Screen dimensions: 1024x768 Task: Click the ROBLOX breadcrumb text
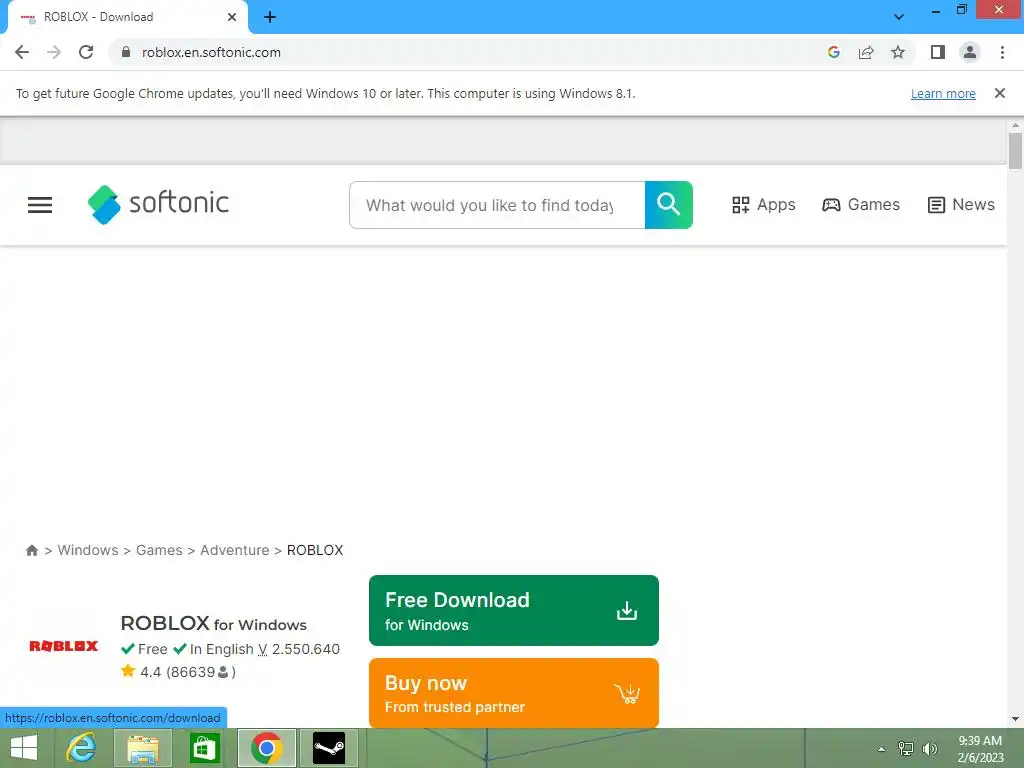coord(315,550)
